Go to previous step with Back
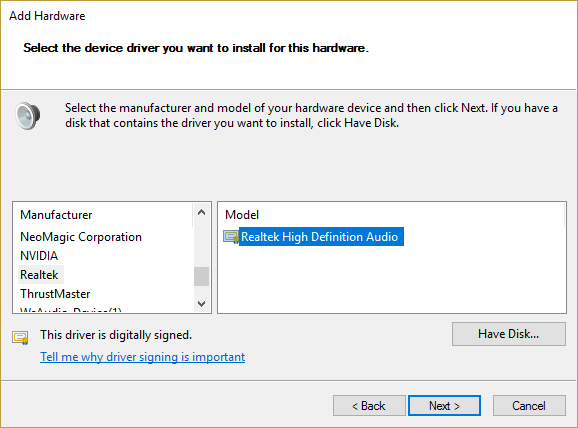The width and height of the screenshot is (578, 428). coord(369,406)
